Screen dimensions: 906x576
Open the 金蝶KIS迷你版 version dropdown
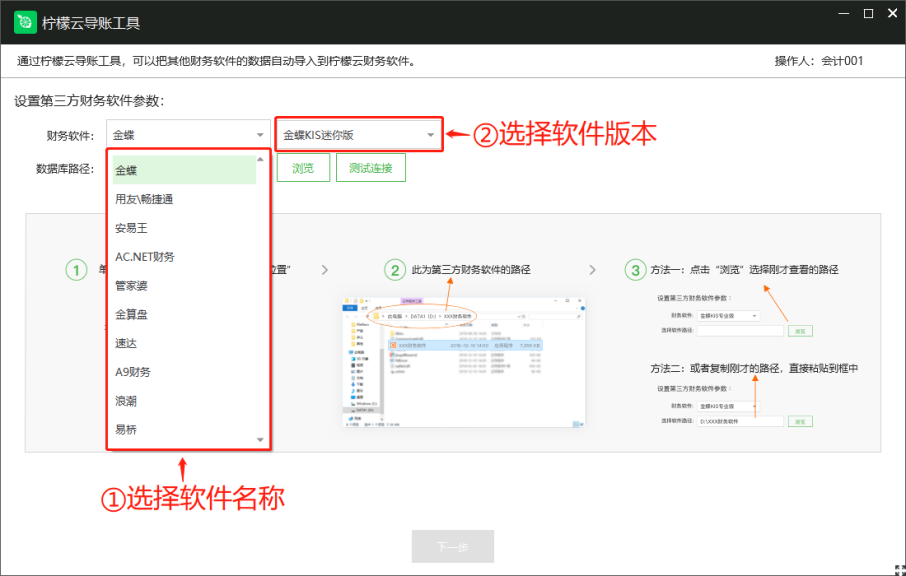tap(359, 135)
